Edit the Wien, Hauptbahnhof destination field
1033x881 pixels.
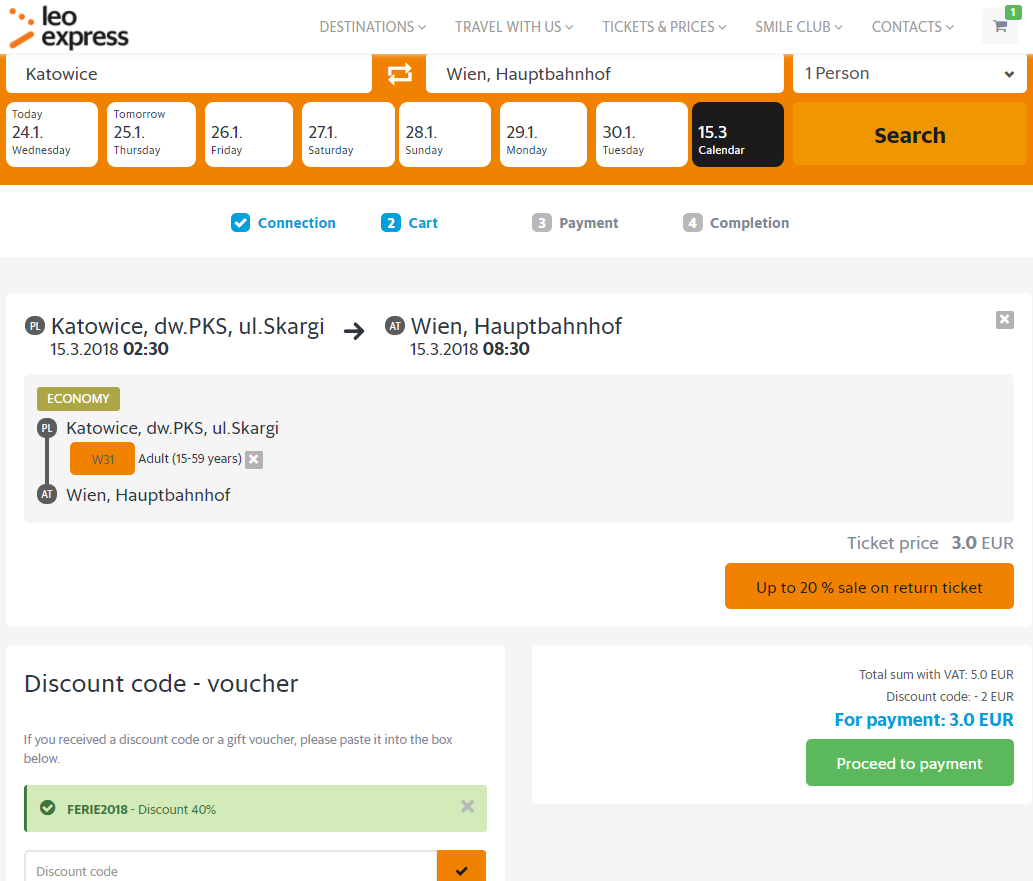(605, 74)
